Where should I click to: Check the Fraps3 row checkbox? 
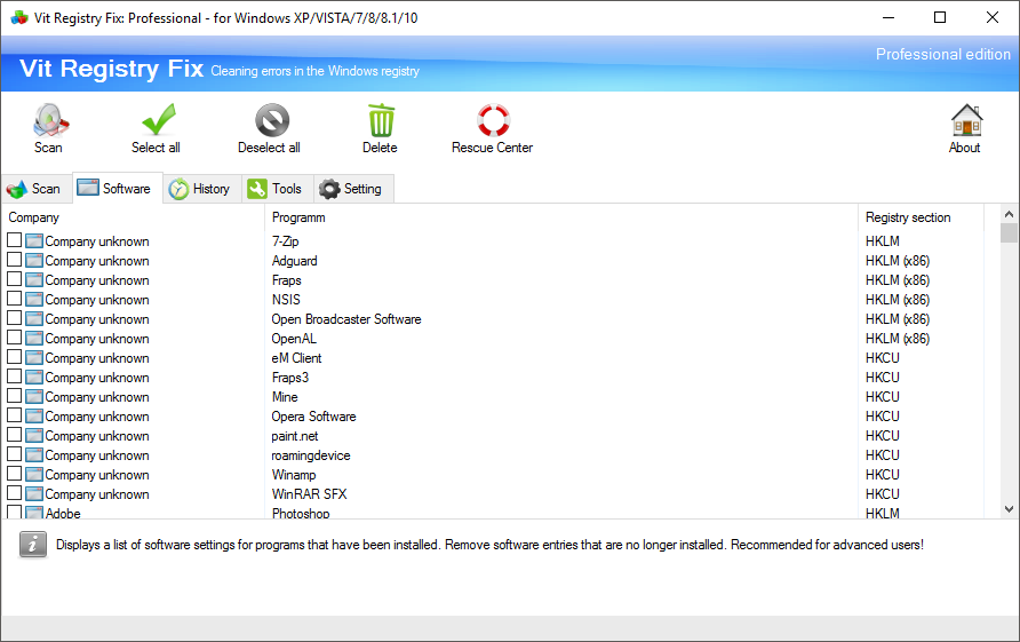(x=14, y=377)
